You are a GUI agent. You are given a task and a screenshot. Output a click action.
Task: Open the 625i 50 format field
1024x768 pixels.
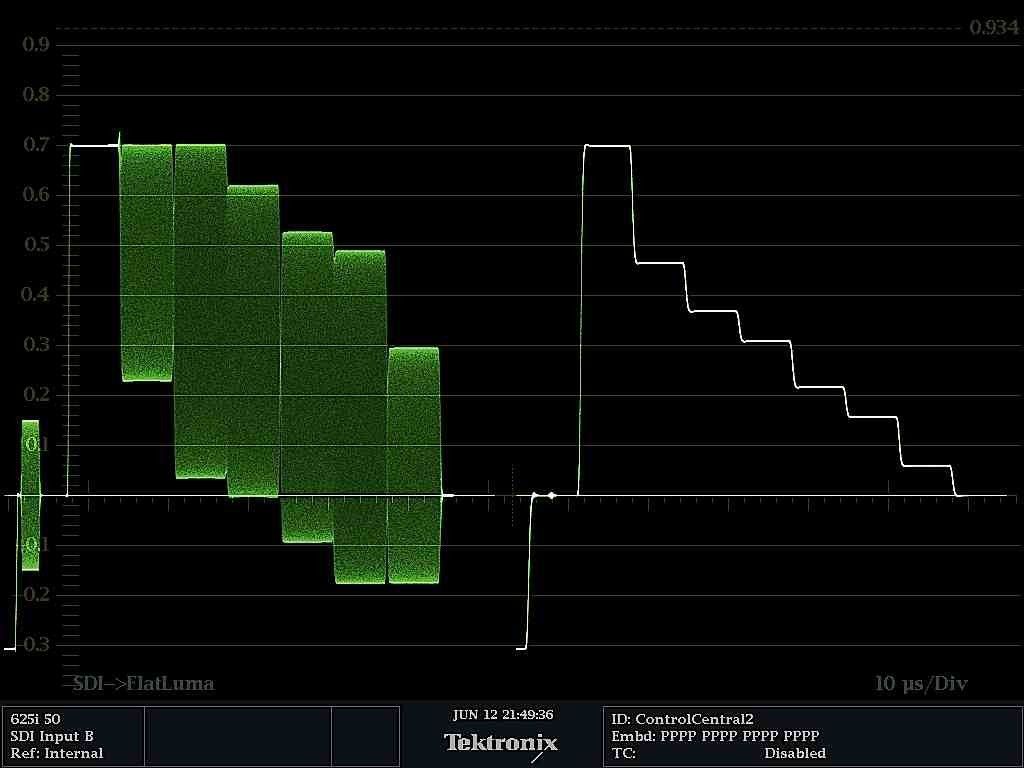click(34, 719)
